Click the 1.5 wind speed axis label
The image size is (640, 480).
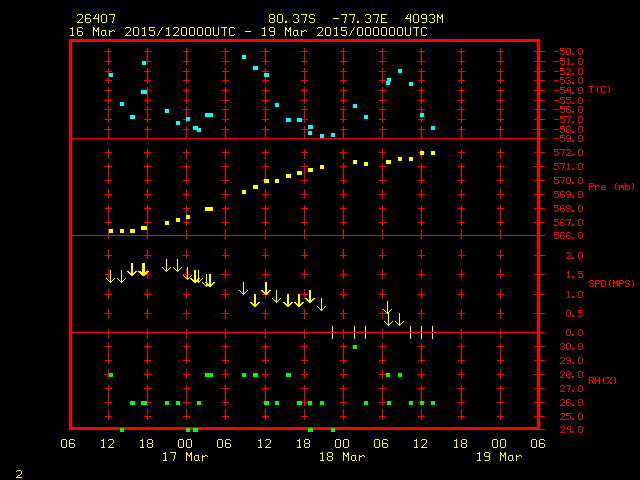pos(575,275)
